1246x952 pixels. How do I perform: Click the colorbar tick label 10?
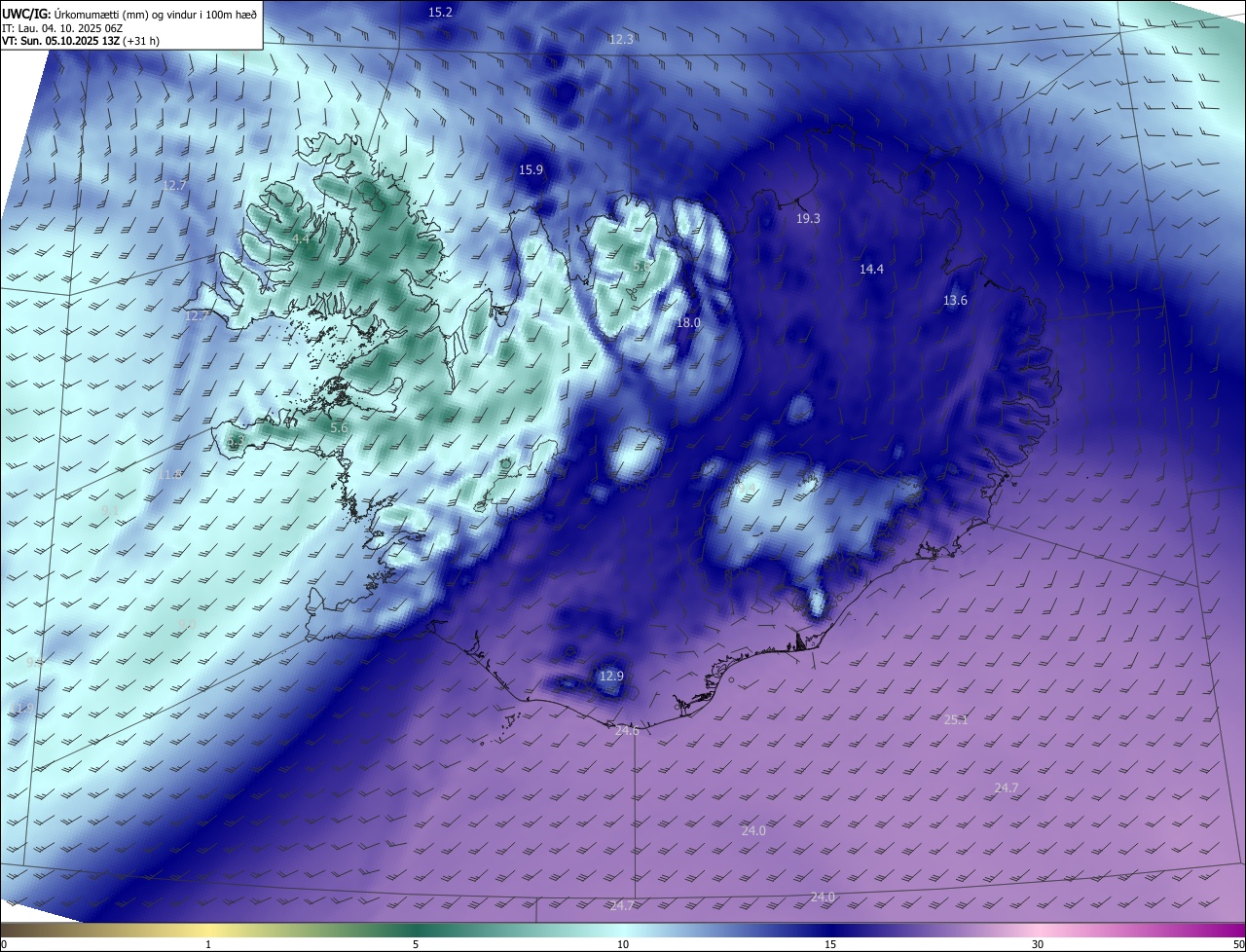tap(623, 944)
